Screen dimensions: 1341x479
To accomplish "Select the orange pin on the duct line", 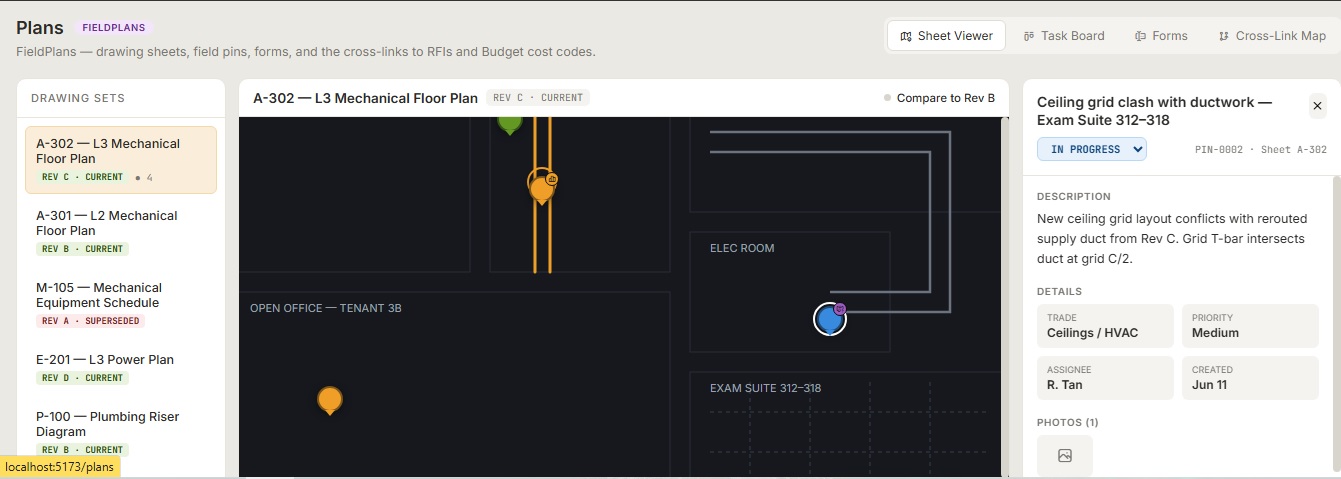I will [541, 186].
